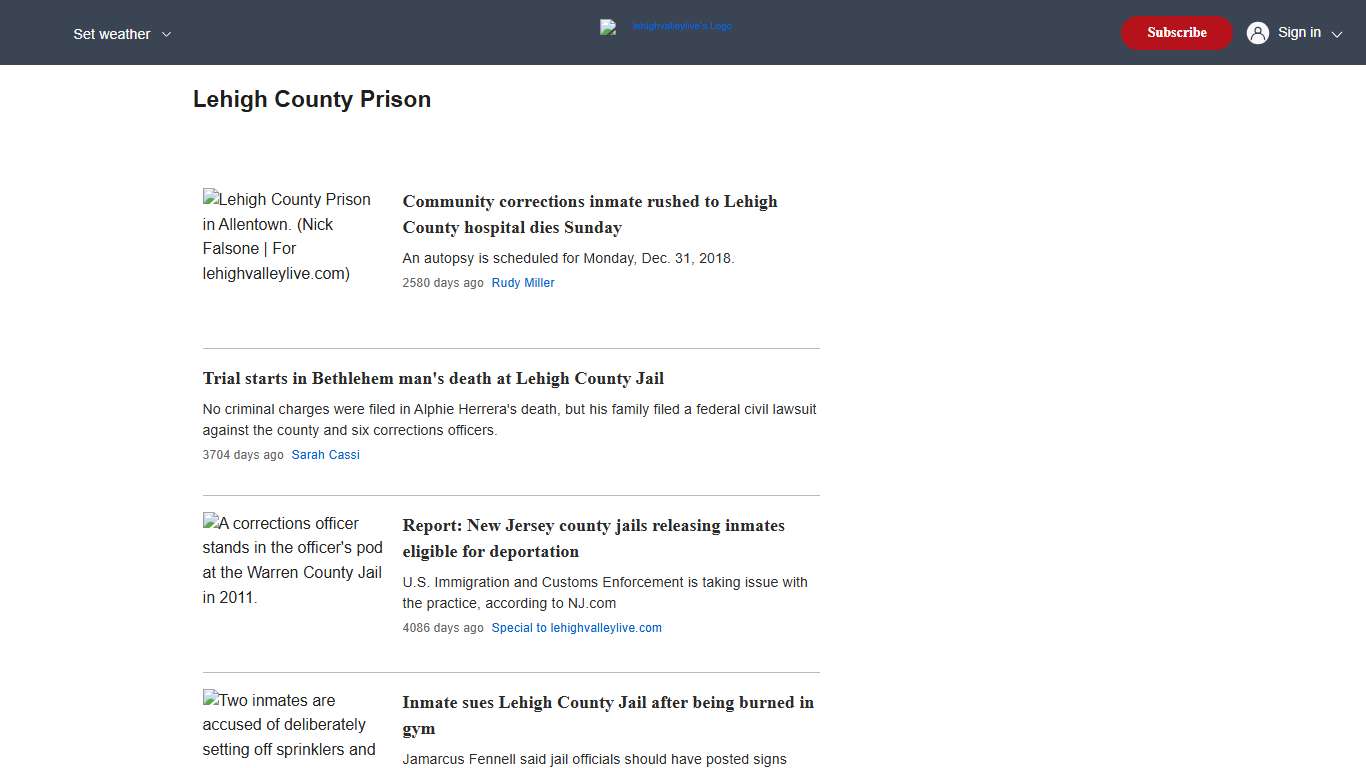Click the Set weather menu item
This screenshot has height=768, width=1366.
coord(111,33)
